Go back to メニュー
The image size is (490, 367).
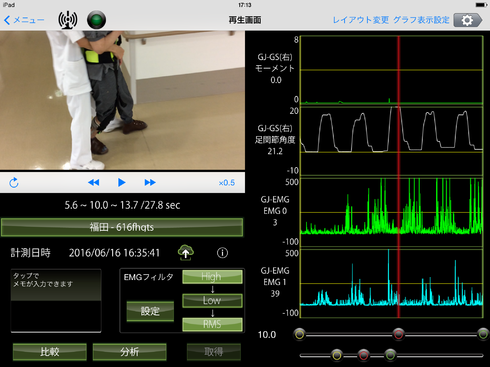(24, 20)
